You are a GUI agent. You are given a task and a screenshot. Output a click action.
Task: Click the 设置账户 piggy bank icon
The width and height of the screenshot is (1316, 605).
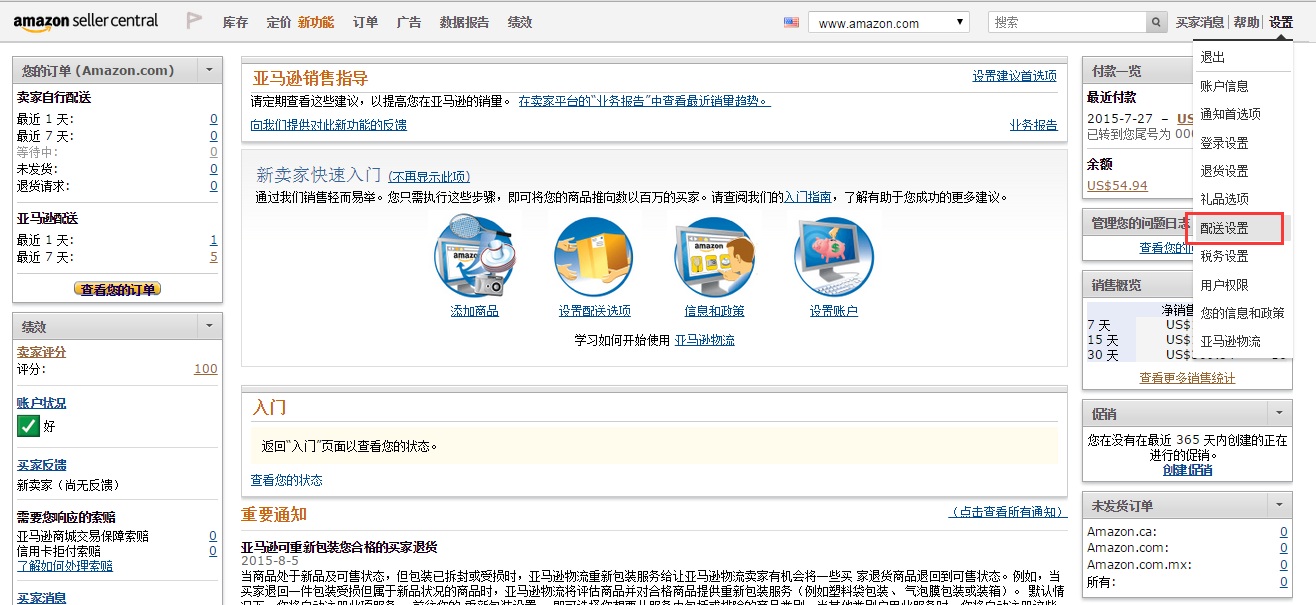tap(834, 257)
